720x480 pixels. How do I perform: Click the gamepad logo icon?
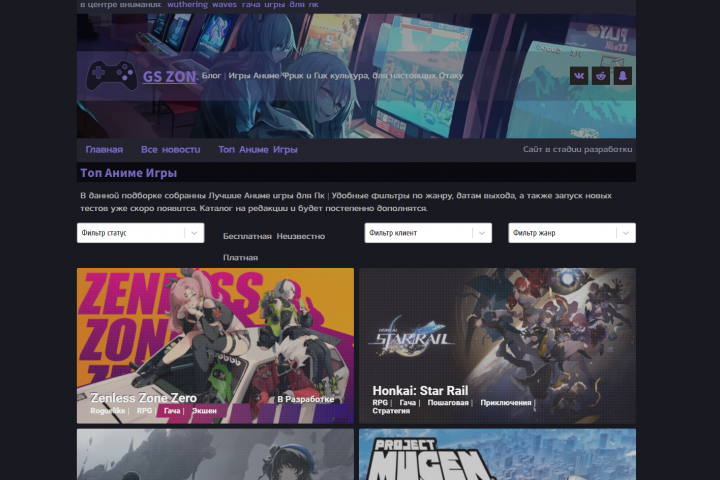click(112, 75)
